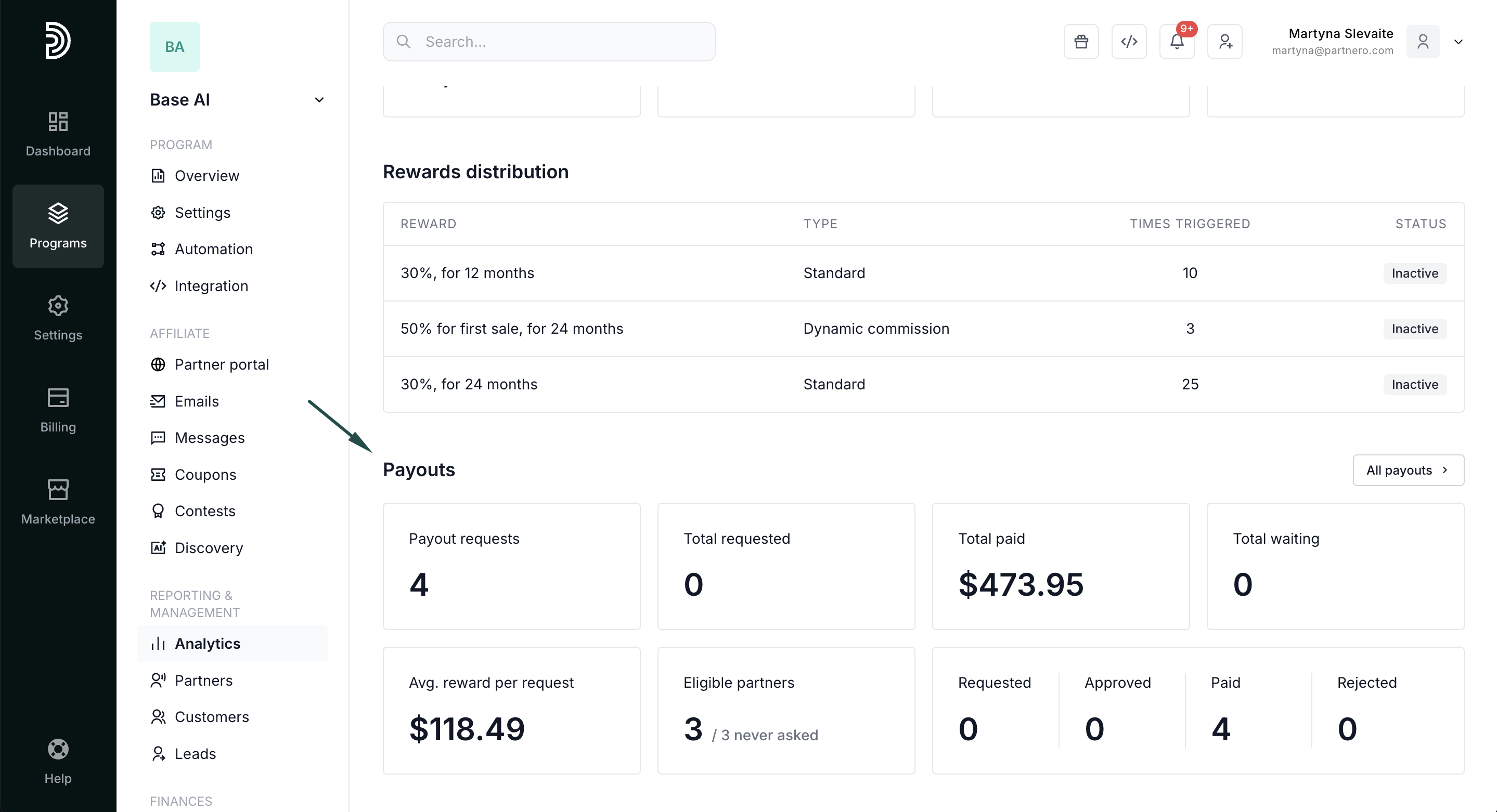Click the user avatar thumbnail

point(1423,42)
